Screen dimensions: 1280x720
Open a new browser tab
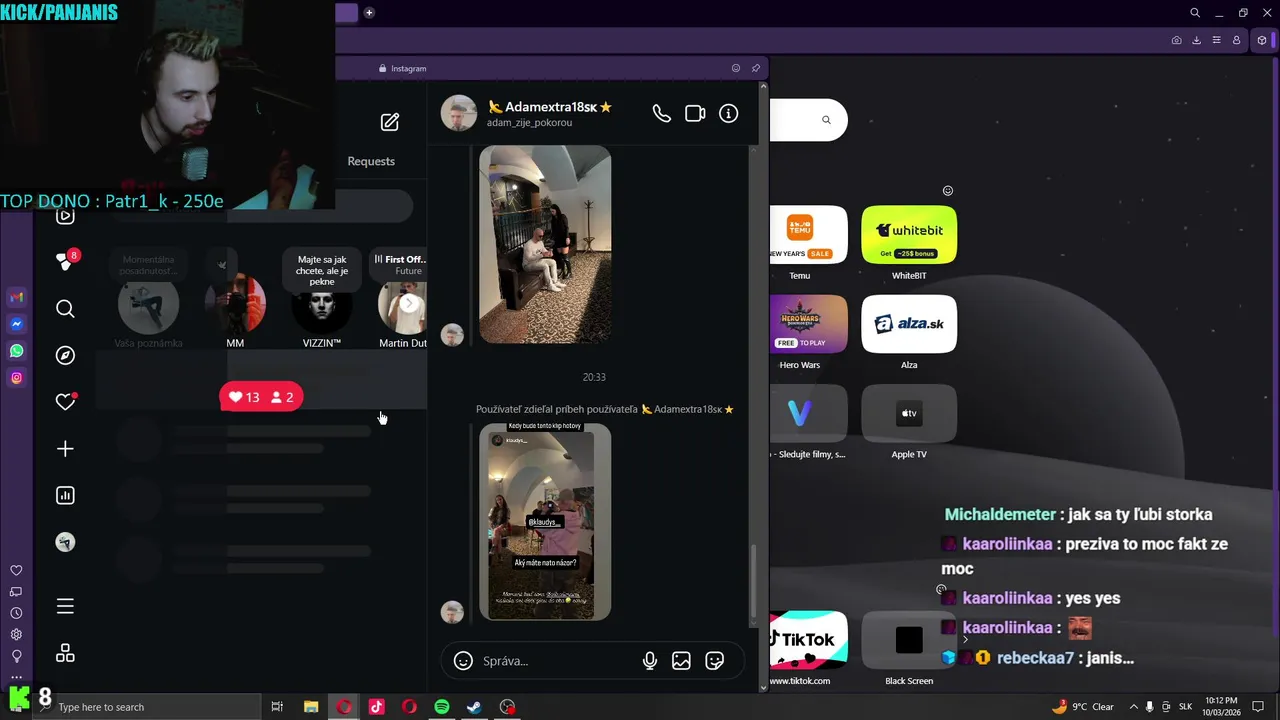tap(369, 13)
